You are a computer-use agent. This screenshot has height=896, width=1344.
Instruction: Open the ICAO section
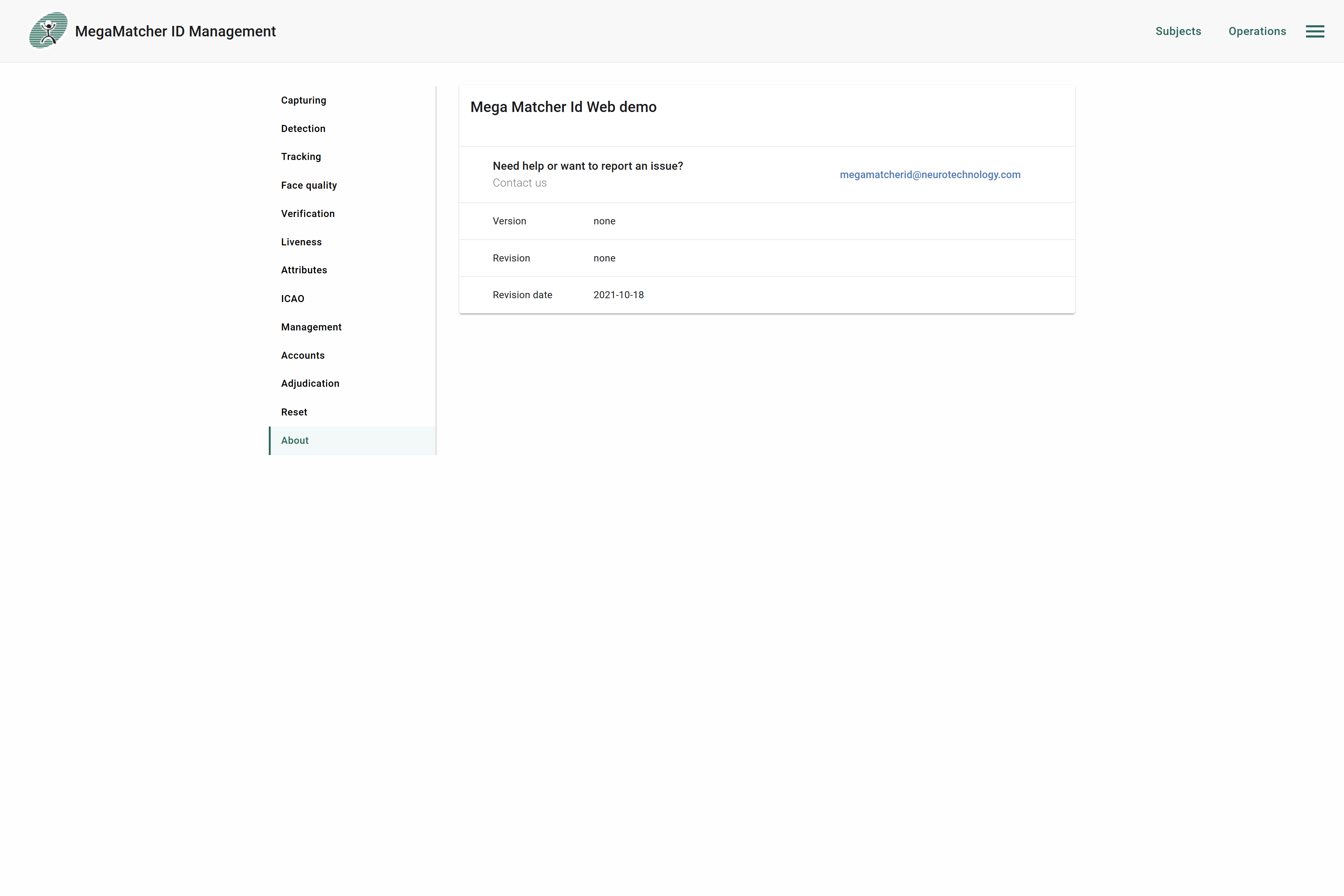[x=352, y=299]
